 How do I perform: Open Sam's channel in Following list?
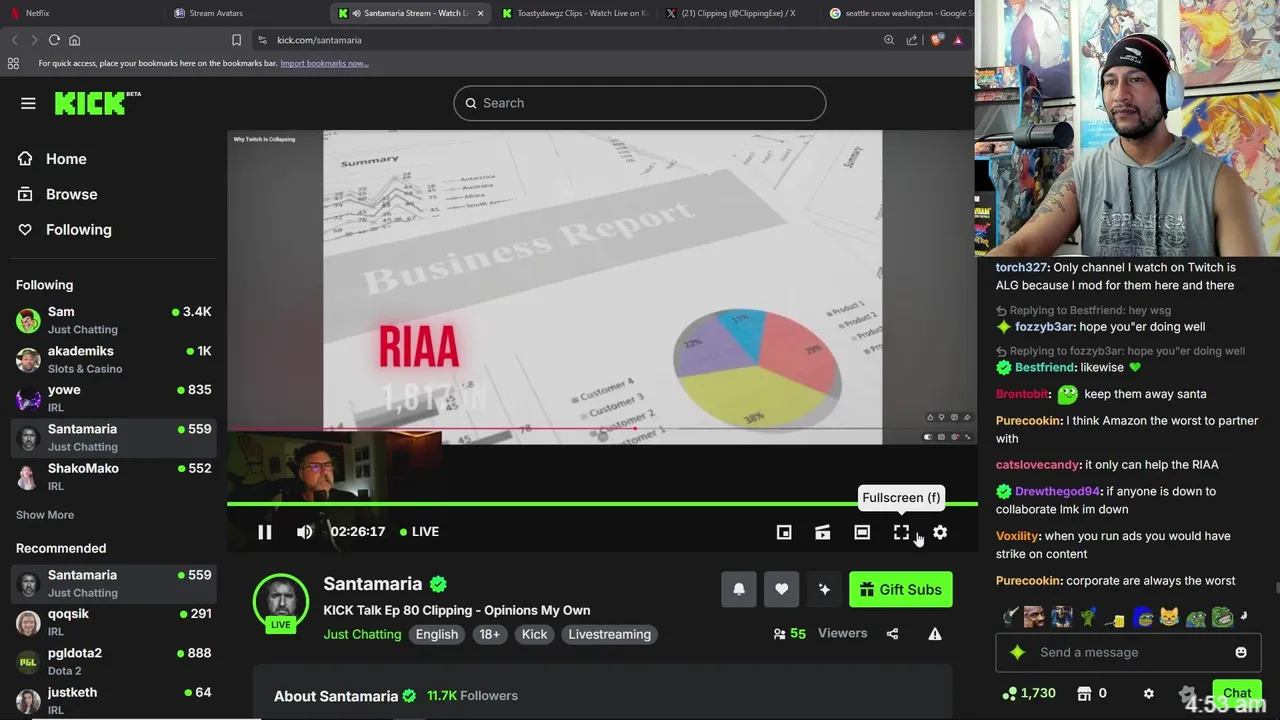(x=113, y=320)
